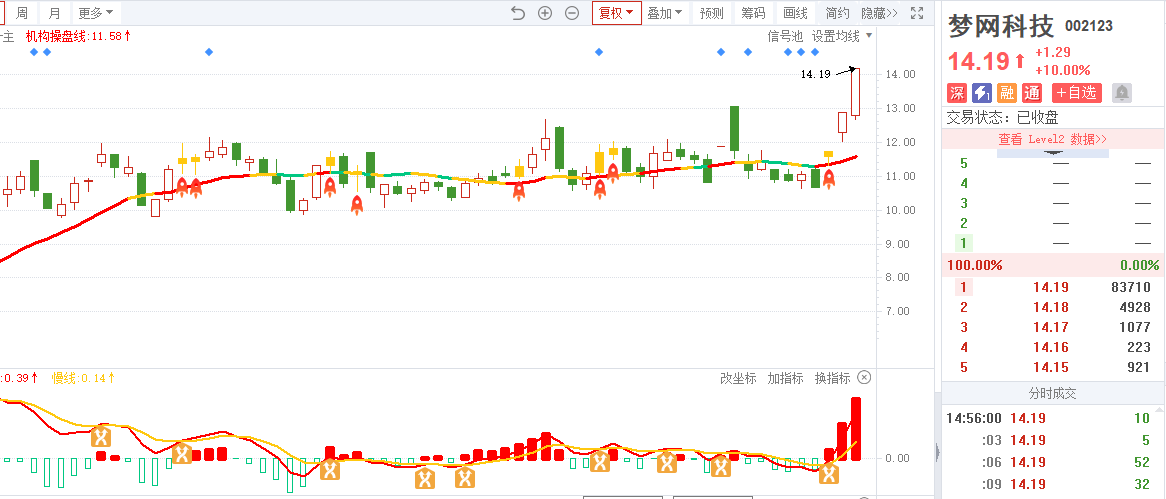Close the indicator panel with X icon

click(x=865, y=378)
